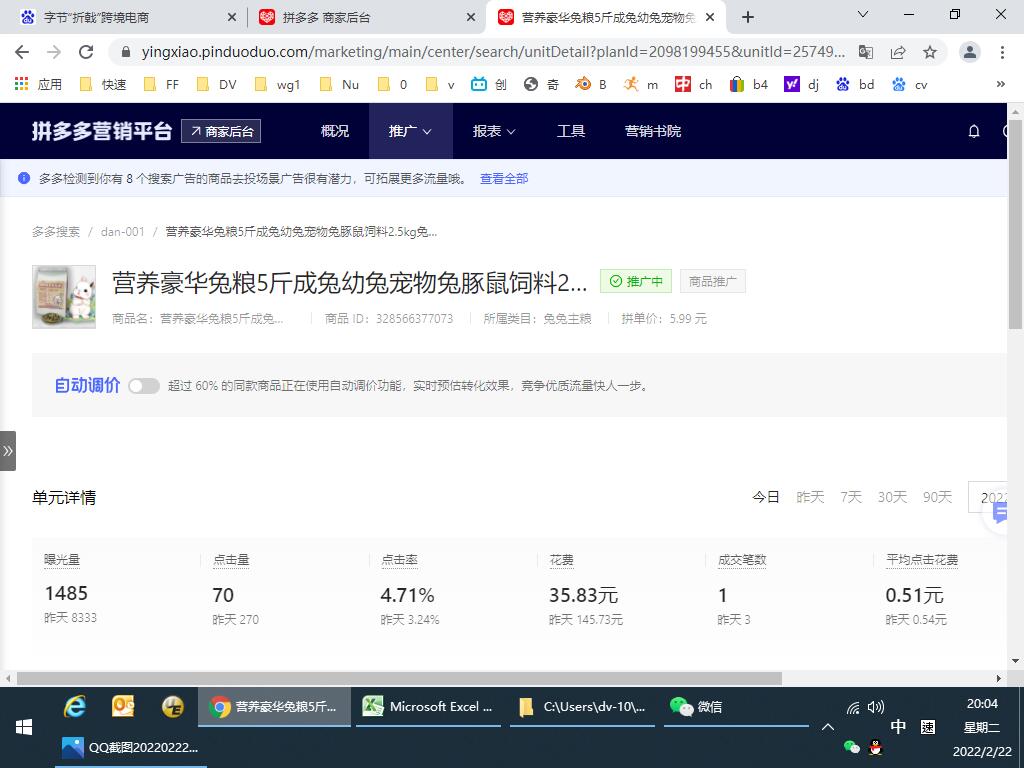
Task: Open the QQ截图 taskbar item
Action: coord(131,747)
